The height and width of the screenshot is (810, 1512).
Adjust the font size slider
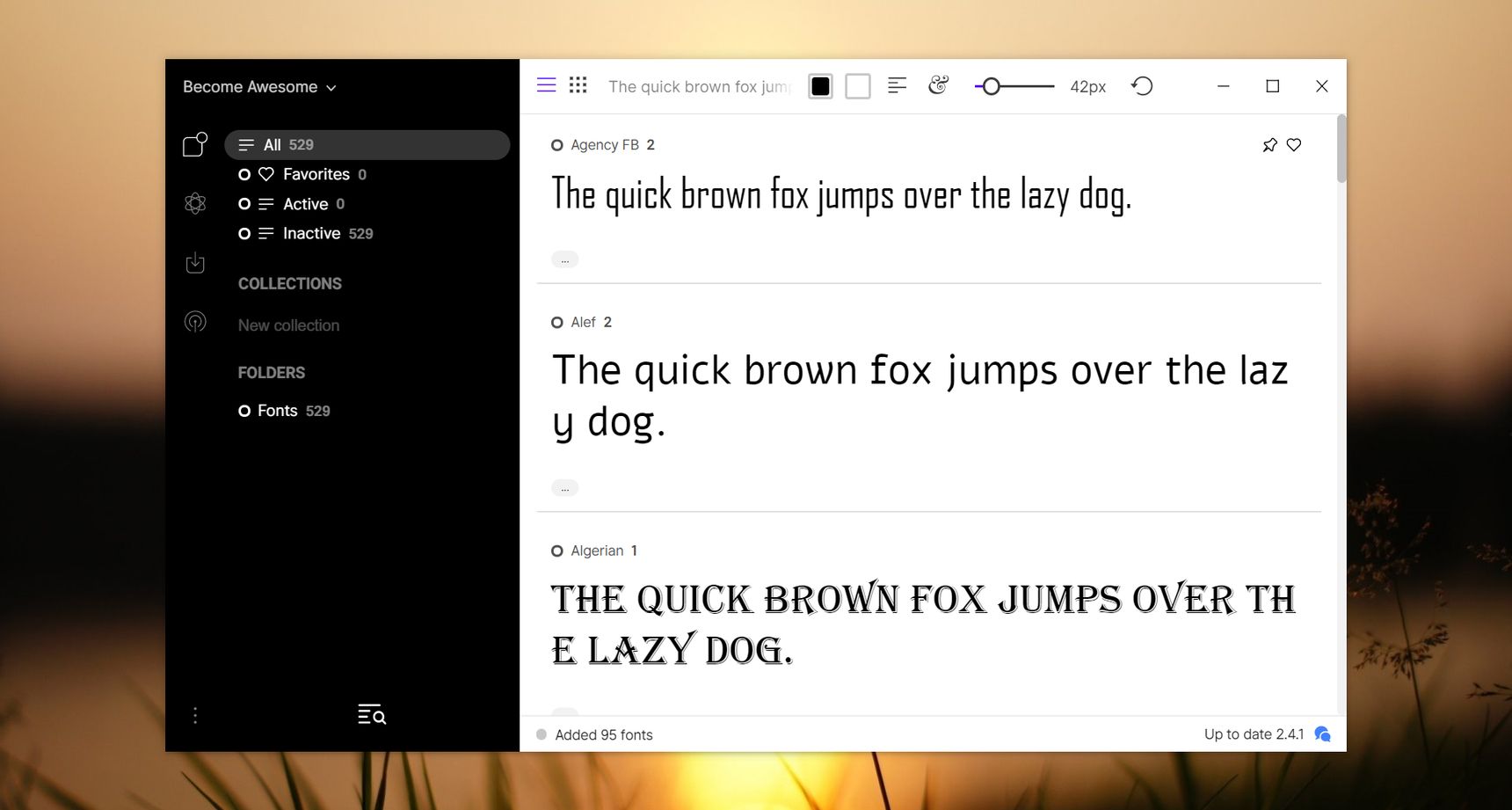click(x=1014, y=86)
